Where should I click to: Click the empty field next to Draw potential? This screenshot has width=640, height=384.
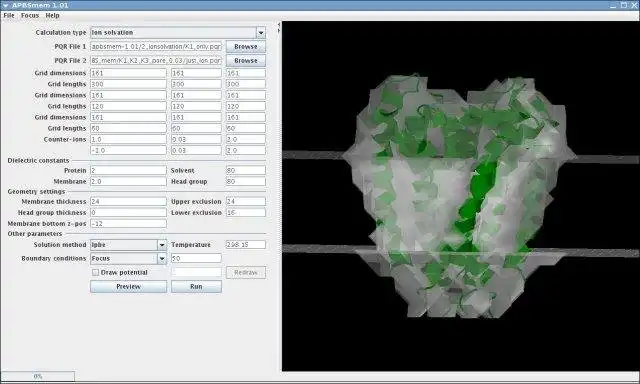[x=196, y=272]
